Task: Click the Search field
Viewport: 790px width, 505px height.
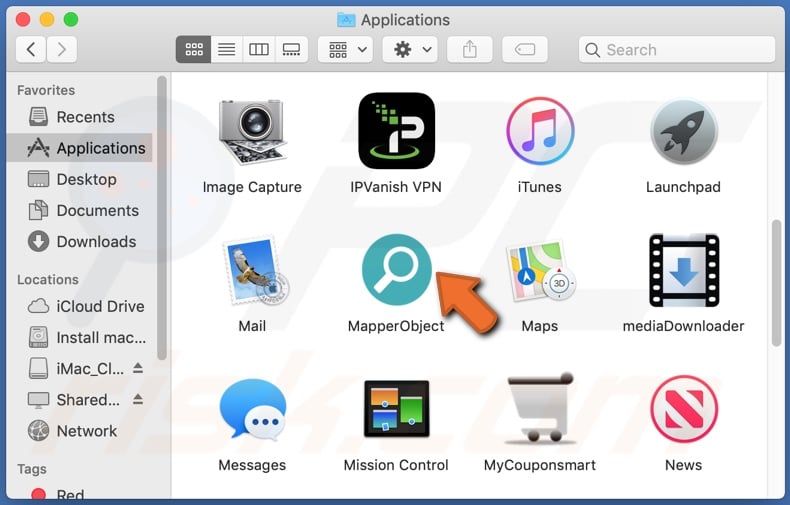Action: pyautogui.click(x=677, y=49)
